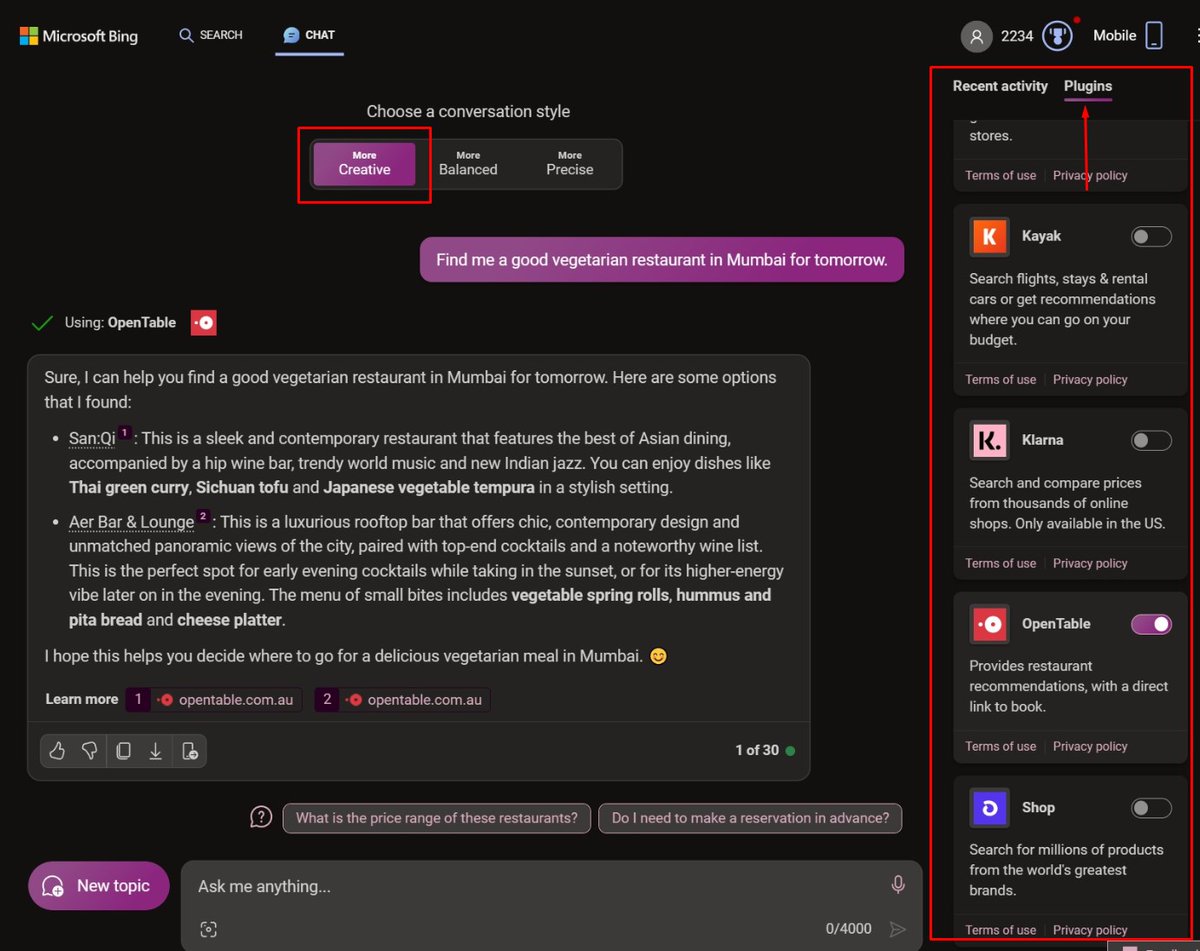Image resolution: width=1200 pixels, height=951 pixels.
Task: Open the account profile avatar
Action: click(976, 36)
